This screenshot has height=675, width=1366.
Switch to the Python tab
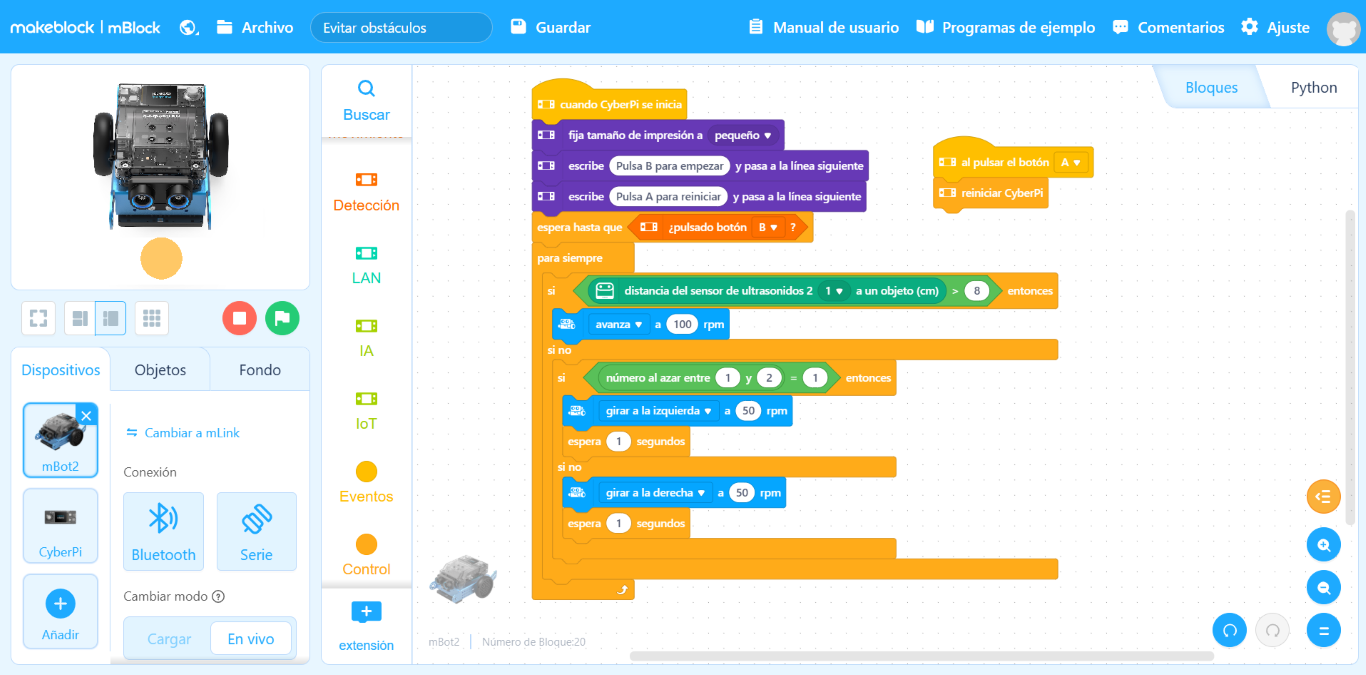pyautogui.click(x=1313, y=88)
